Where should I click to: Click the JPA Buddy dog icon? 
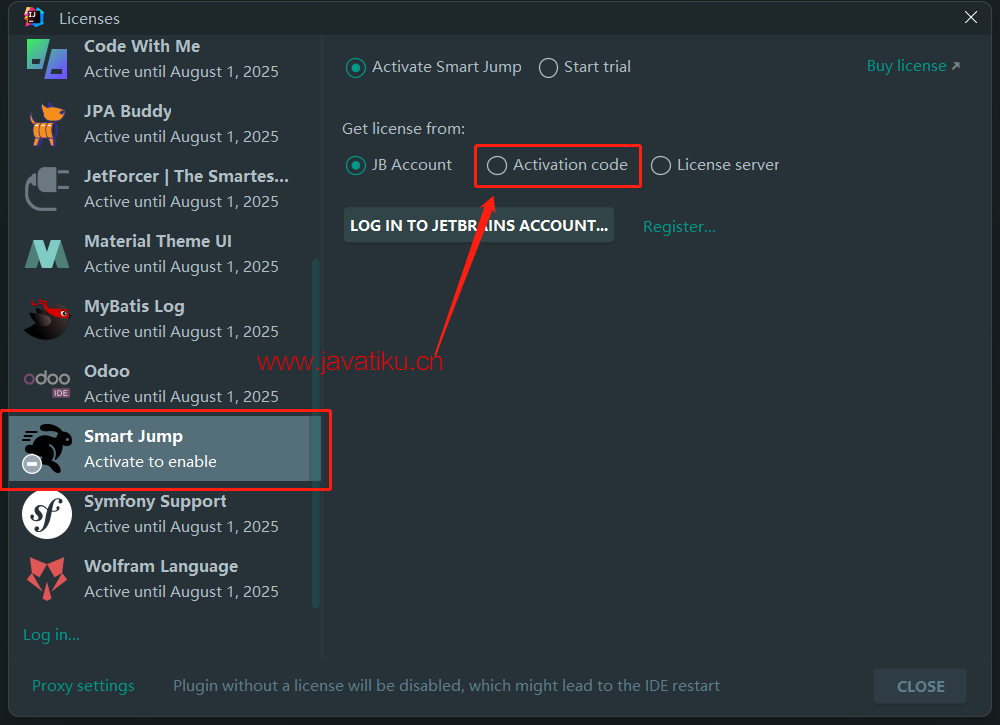[47, 124]
